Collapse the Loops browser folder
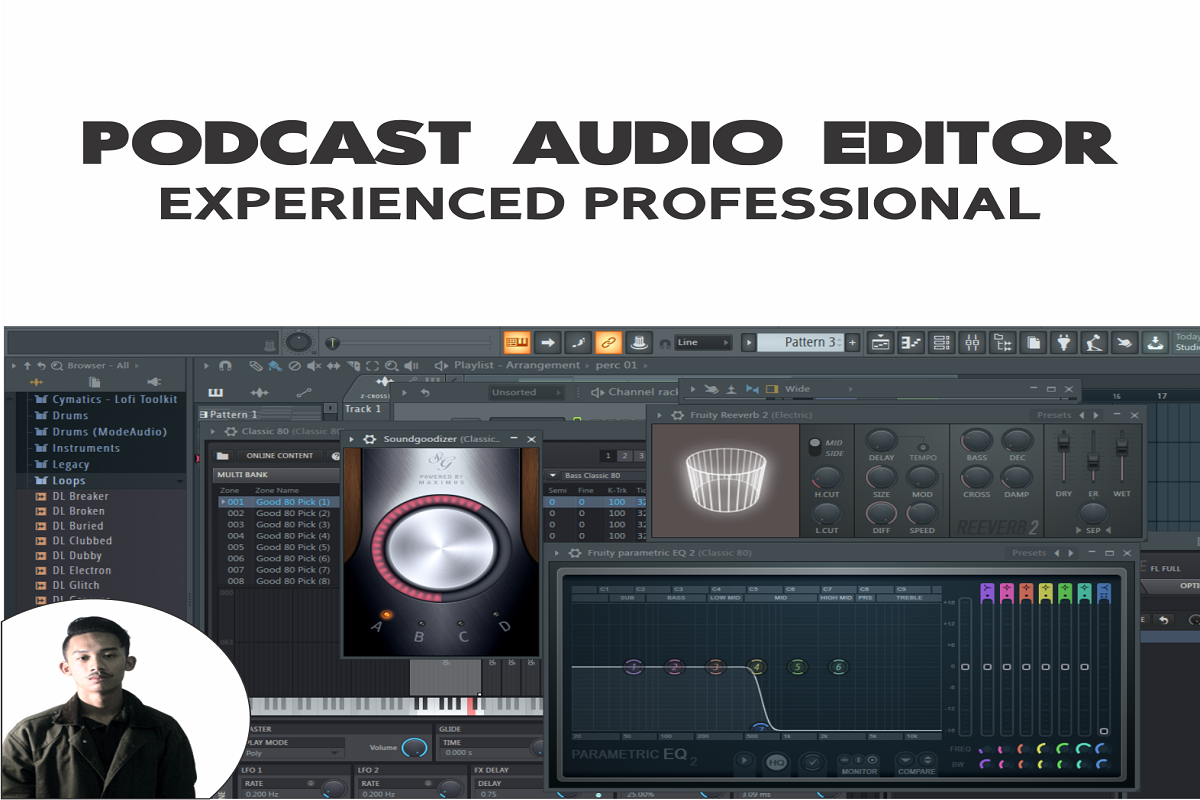 (x=69, y=481)
